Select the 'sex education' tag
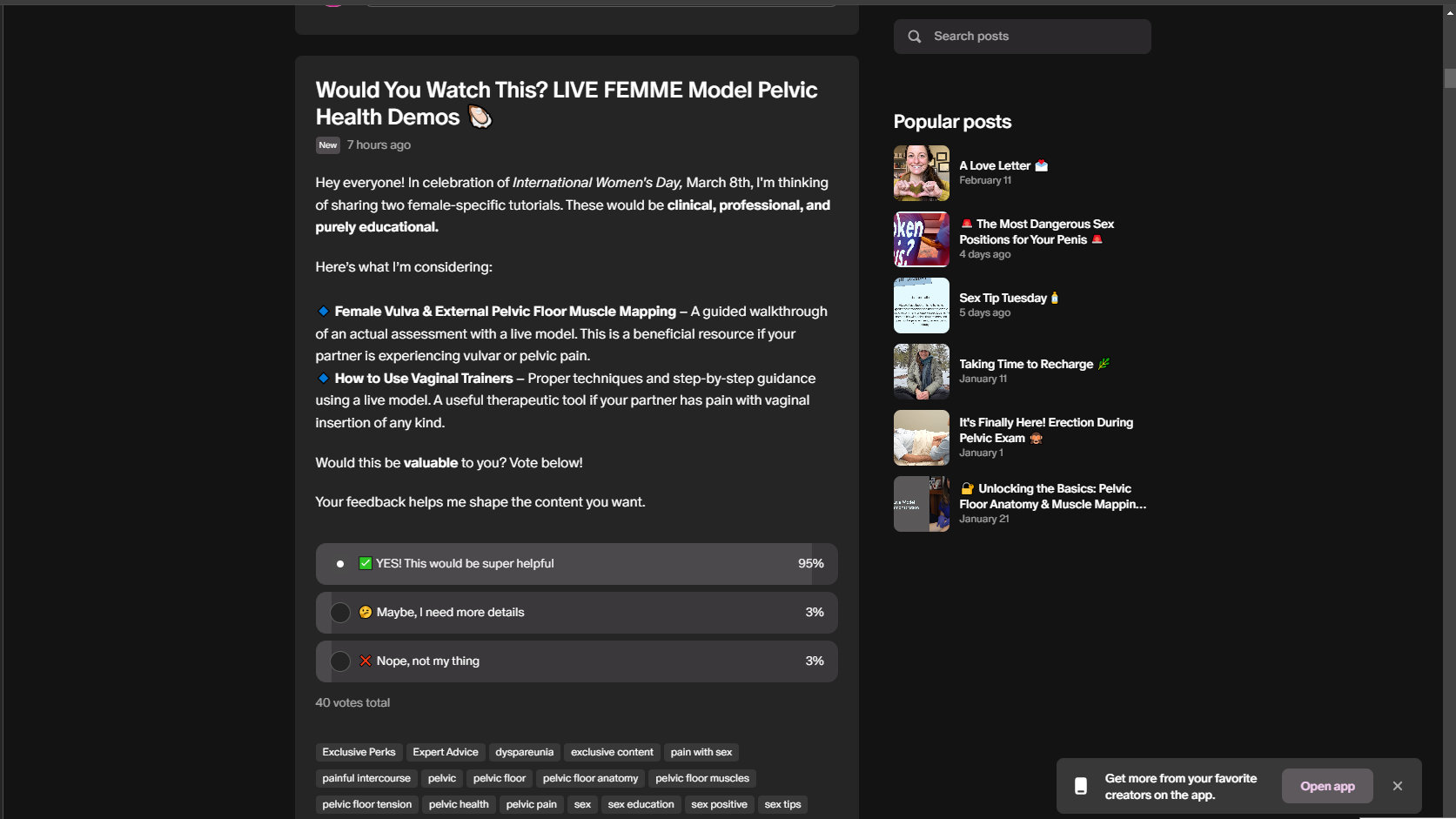 point(641,804)
